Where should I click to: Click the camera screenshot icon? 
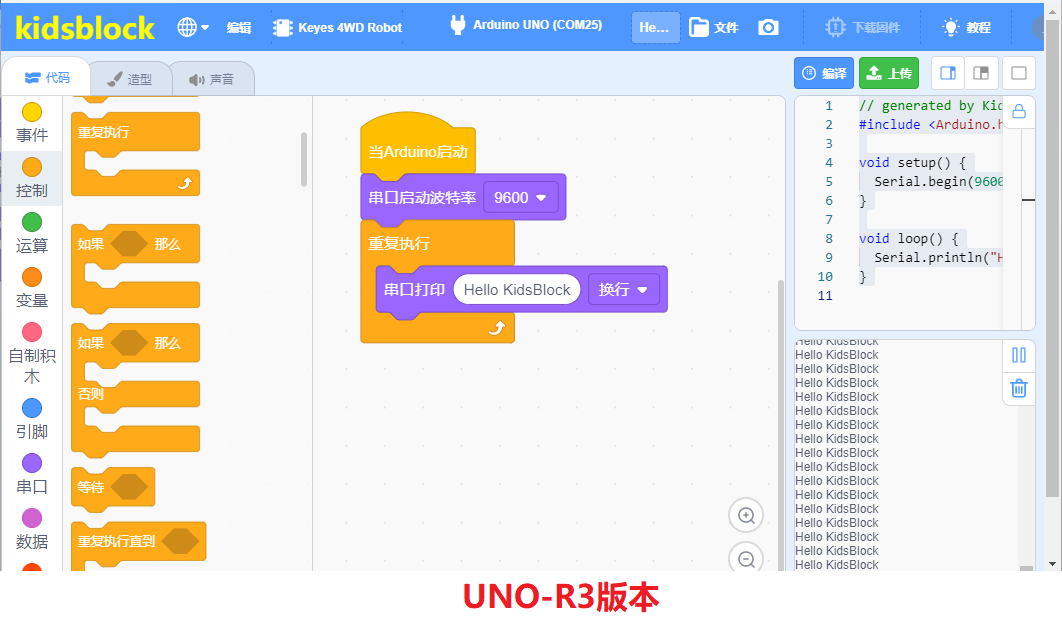coord(768,27)
